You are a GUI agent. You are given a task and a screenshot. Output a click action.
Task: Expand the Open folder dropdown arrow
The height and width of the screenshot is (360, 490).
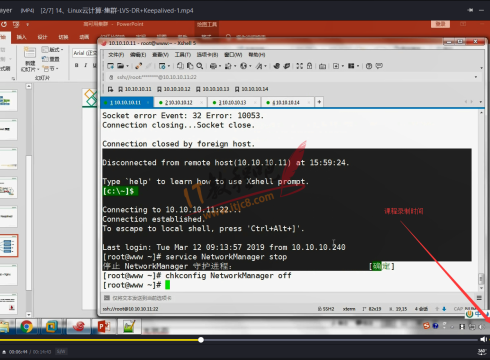(x=127, y=66)
